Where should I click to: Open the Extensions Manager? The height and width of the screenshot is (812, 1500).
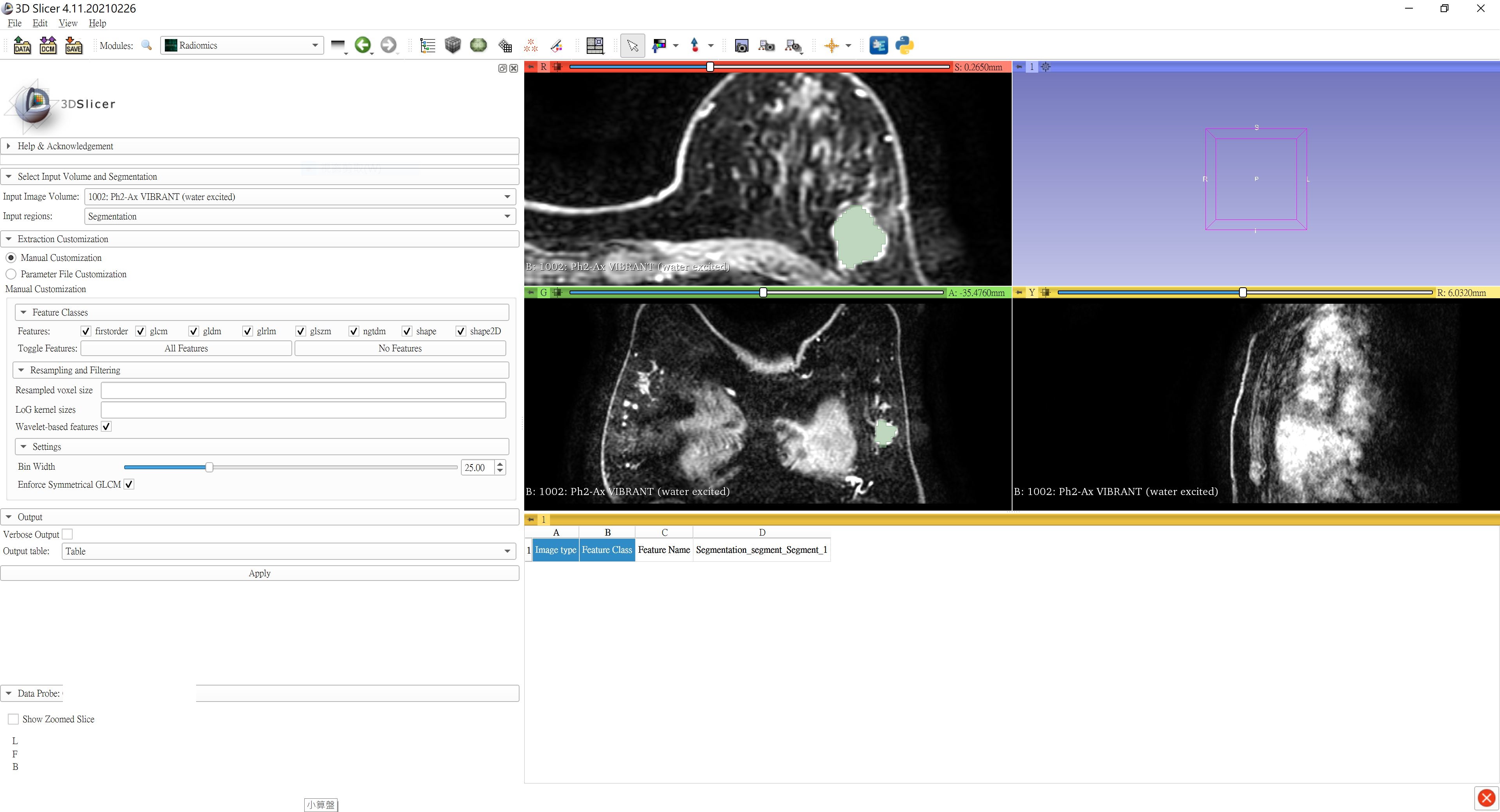pyautogui.click(x=879, y=45)
